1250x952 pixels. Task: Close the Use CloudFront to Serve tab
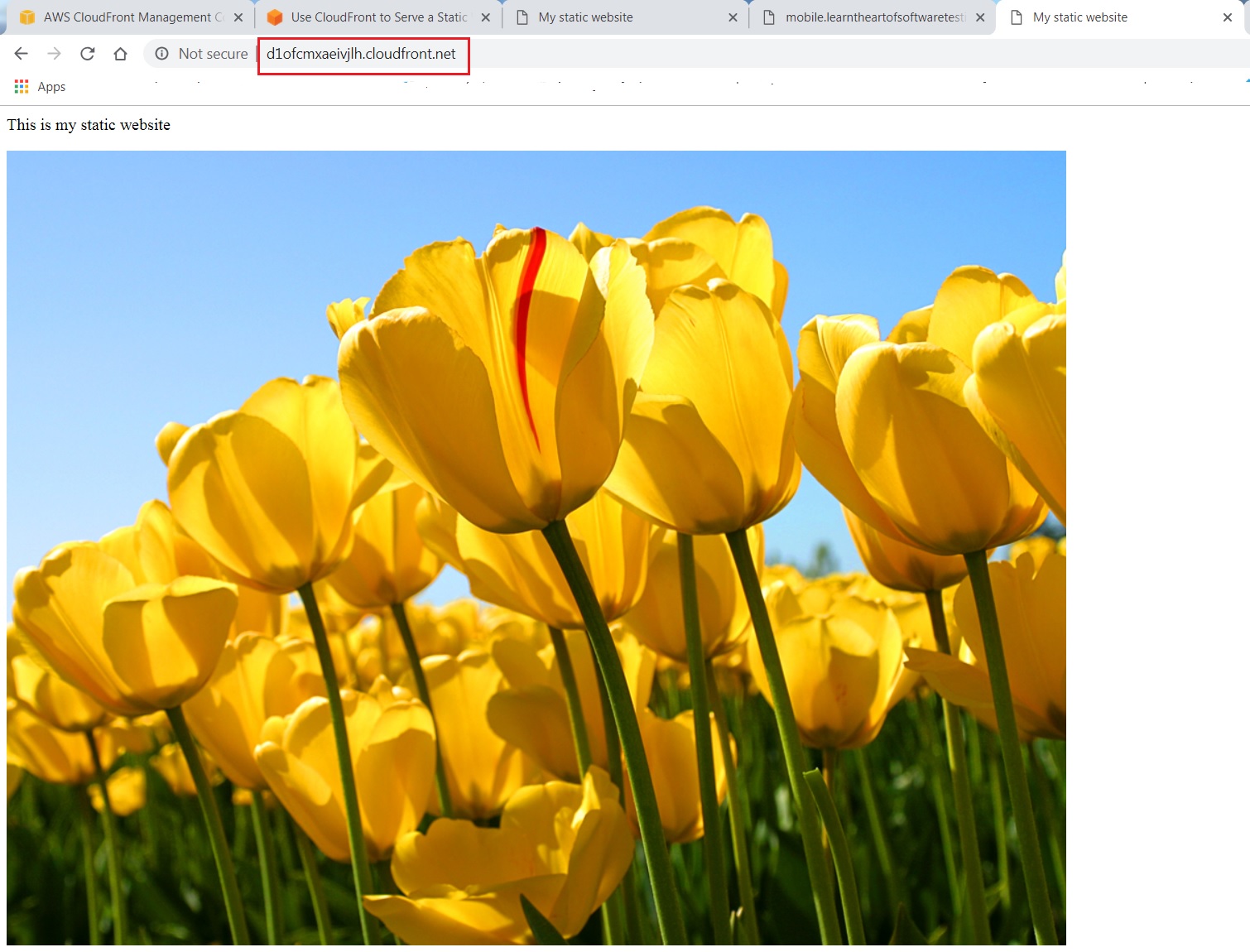point(485,17)
